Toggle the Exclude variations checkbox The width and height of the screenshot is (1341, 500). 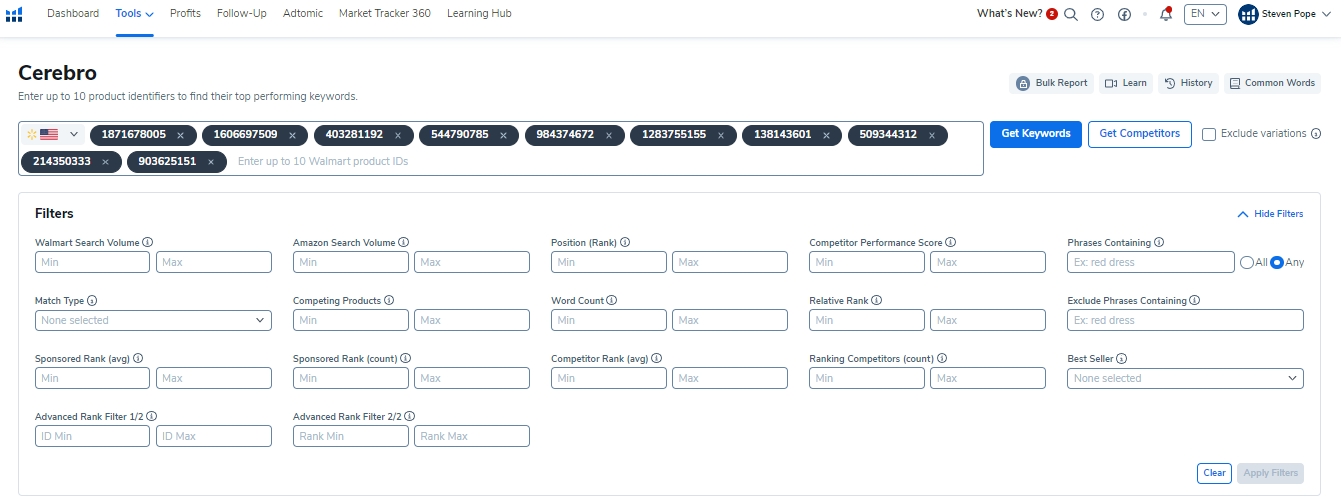[1209, 134]
